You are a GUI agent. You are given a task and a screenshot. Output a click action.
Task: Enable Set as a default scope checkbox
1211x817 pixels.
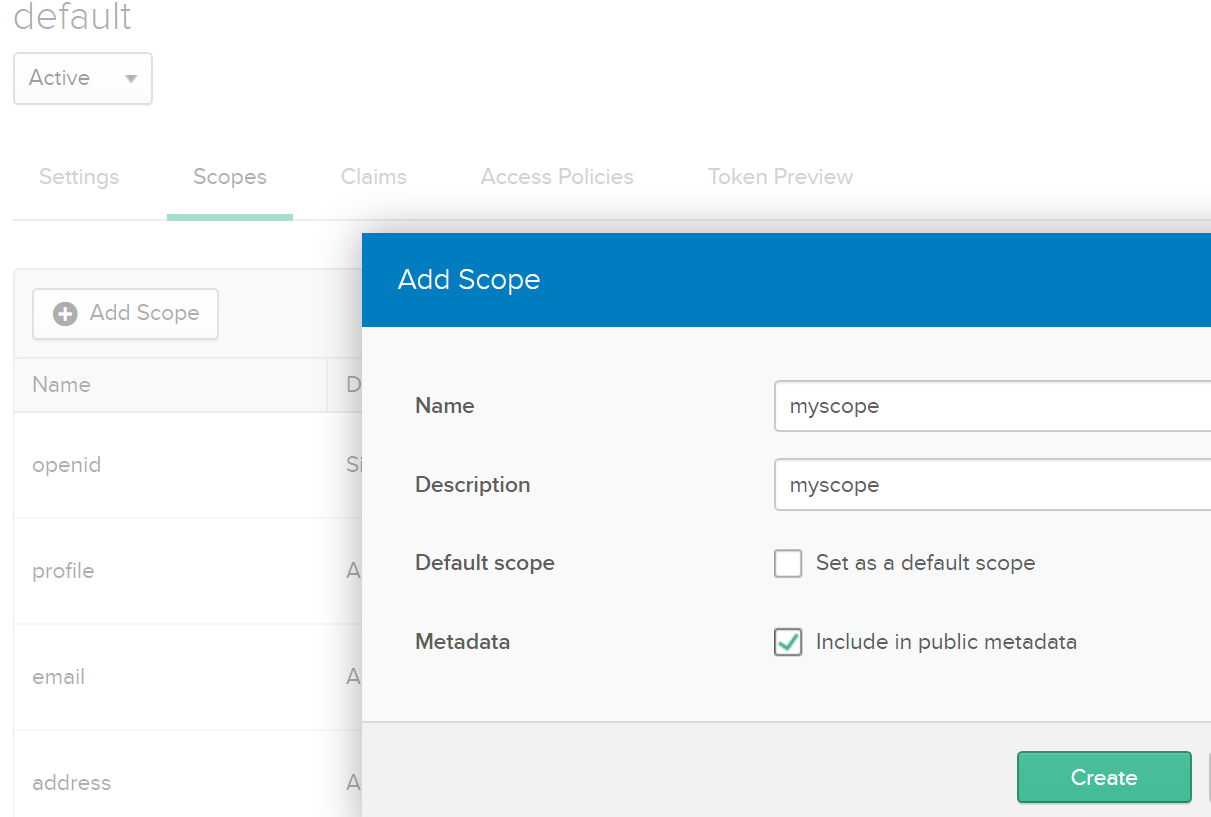pos(788,563)
